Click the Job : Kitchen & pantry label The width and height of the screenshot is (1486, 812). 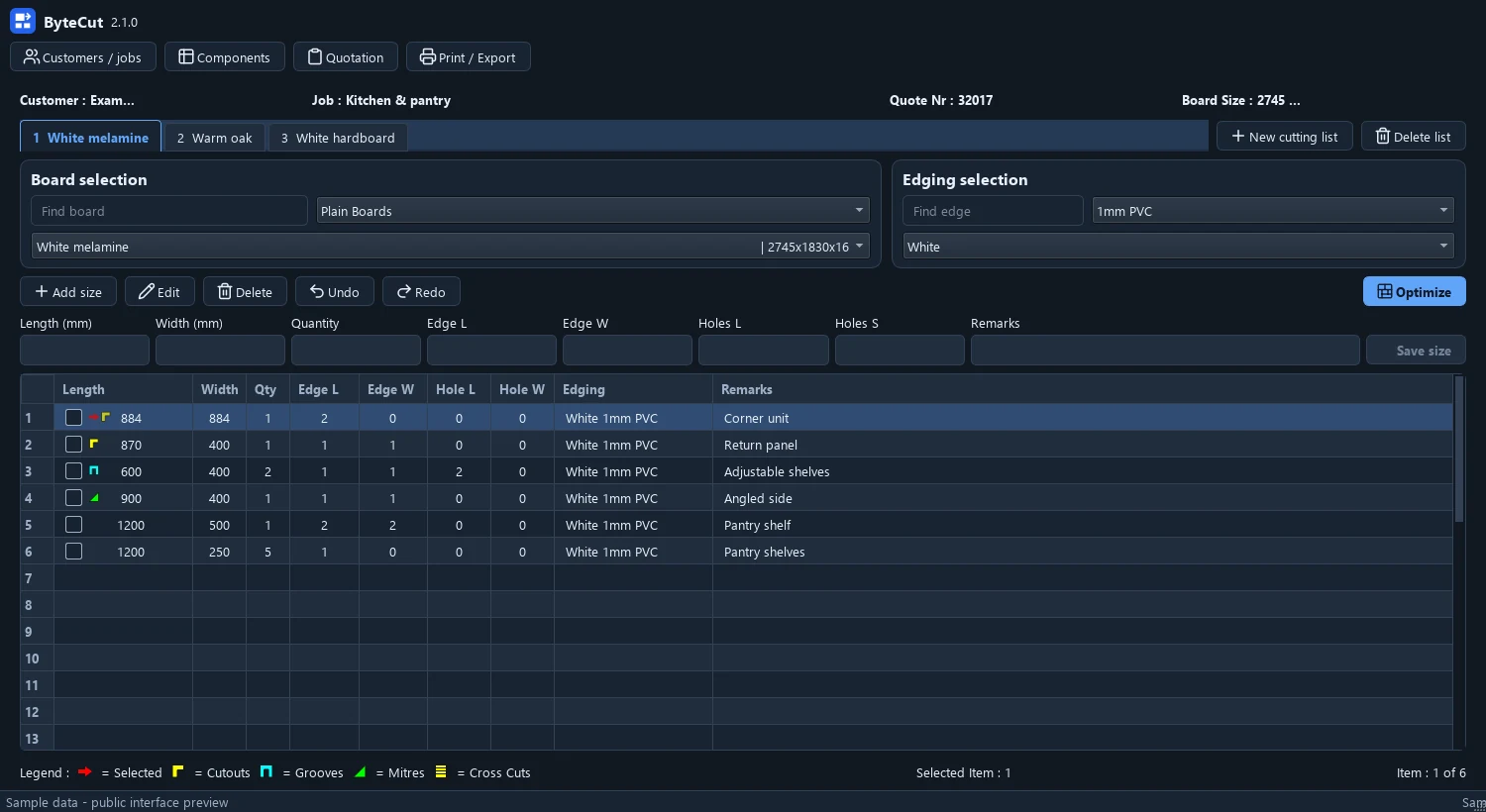(x=381, y=100)
